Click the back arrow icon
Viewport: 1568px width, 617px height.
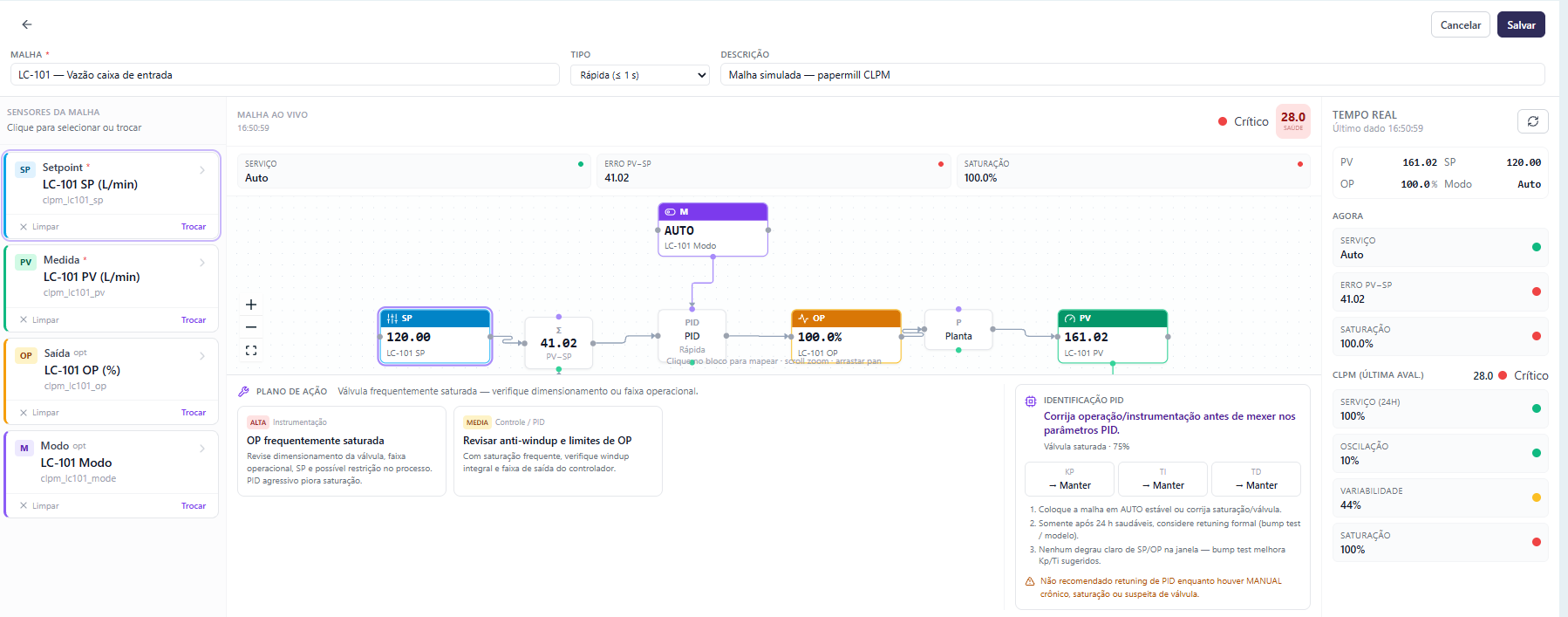click(x=27, y=24)
